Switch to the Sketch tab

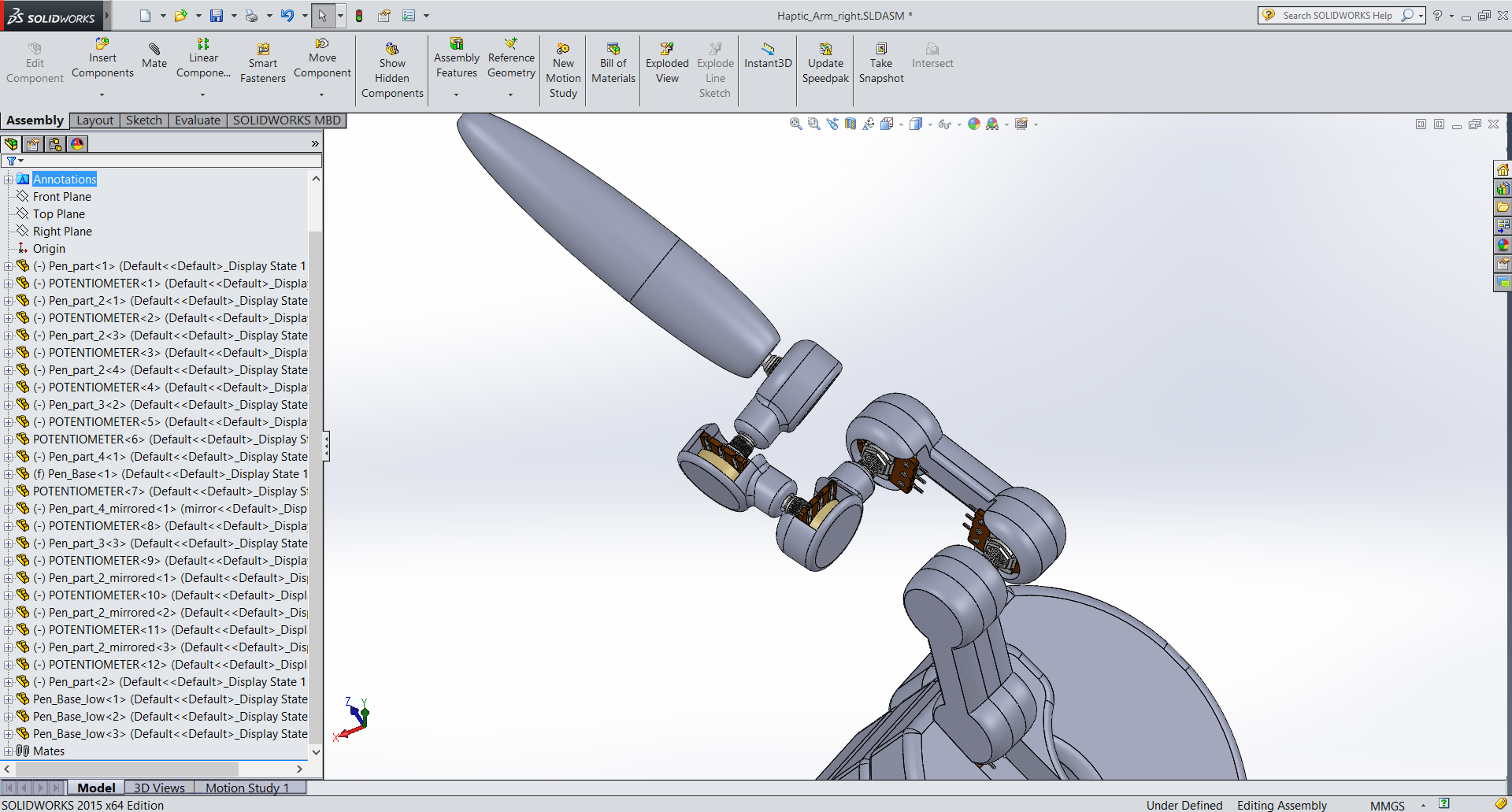tap(144, 121)
